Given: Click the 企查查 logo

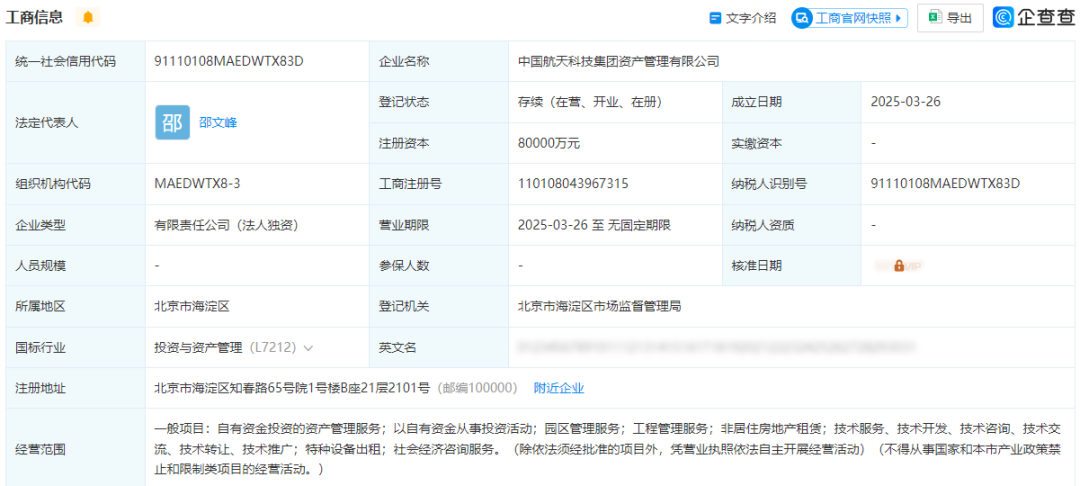Looking at the screenshot, I should pyautogui.click(x=1033, y=18).
